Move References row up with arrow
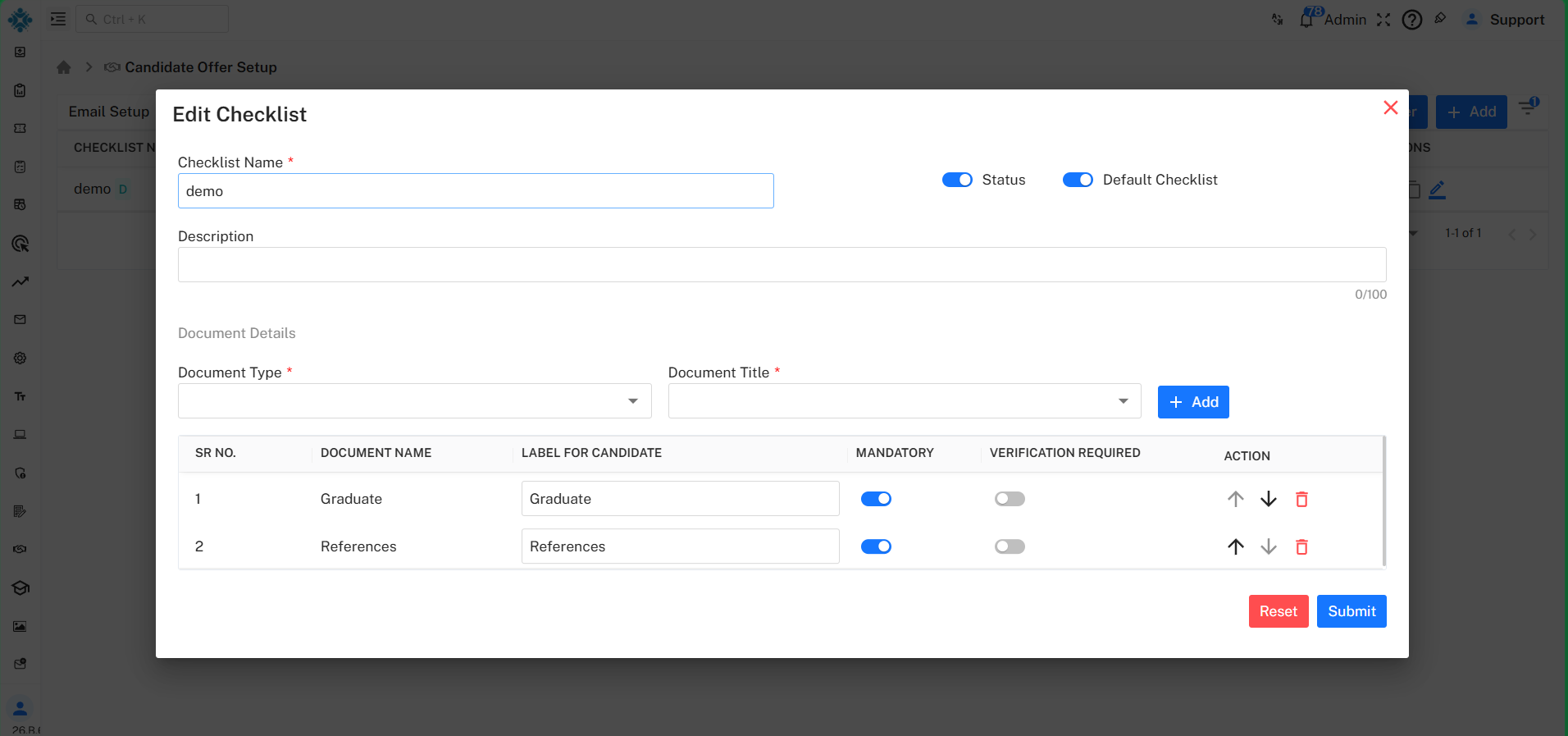The width and height of the screenshot is (1568, 736). point(1236,546)
